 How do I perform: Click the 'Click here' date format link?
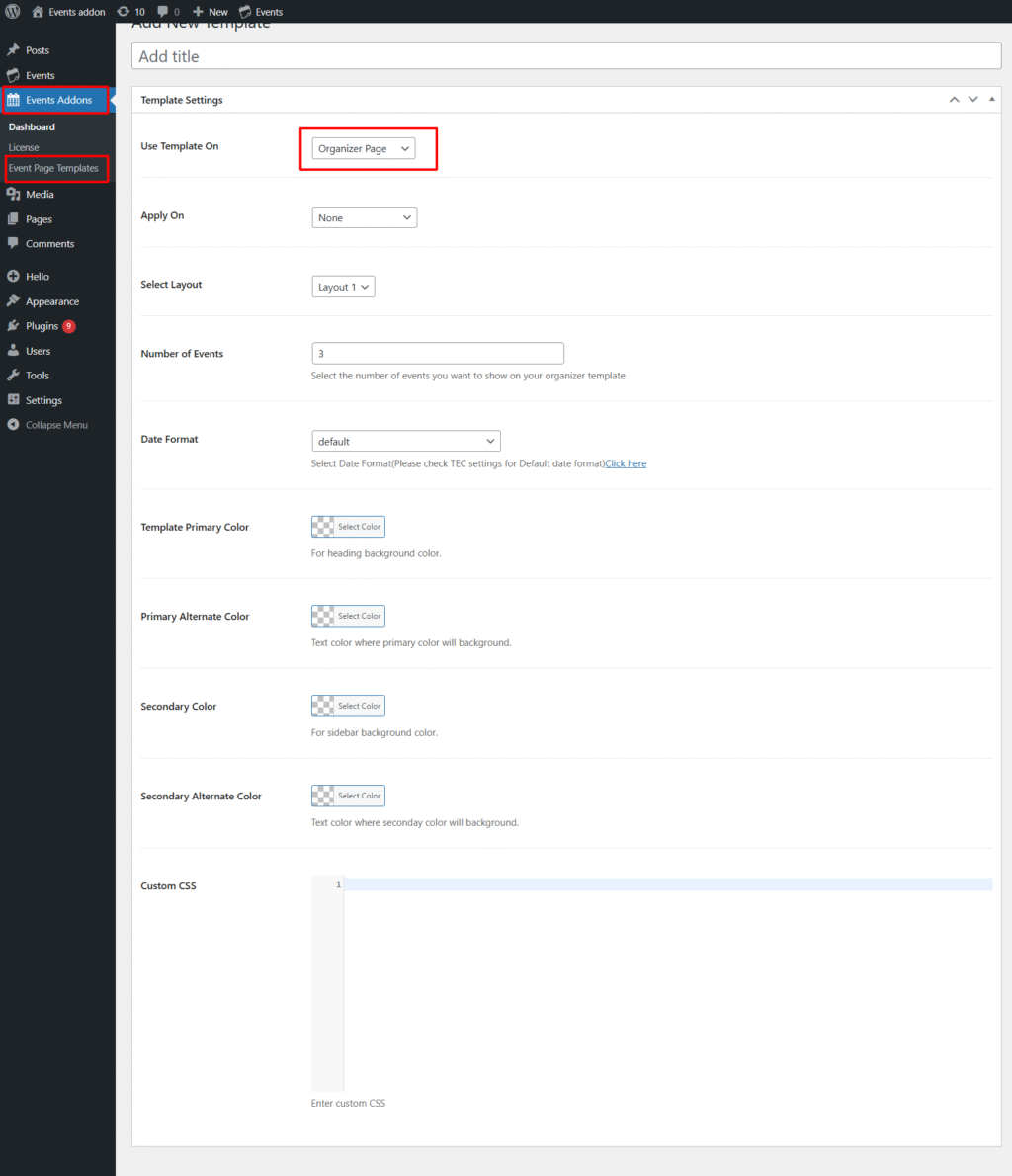626,462
